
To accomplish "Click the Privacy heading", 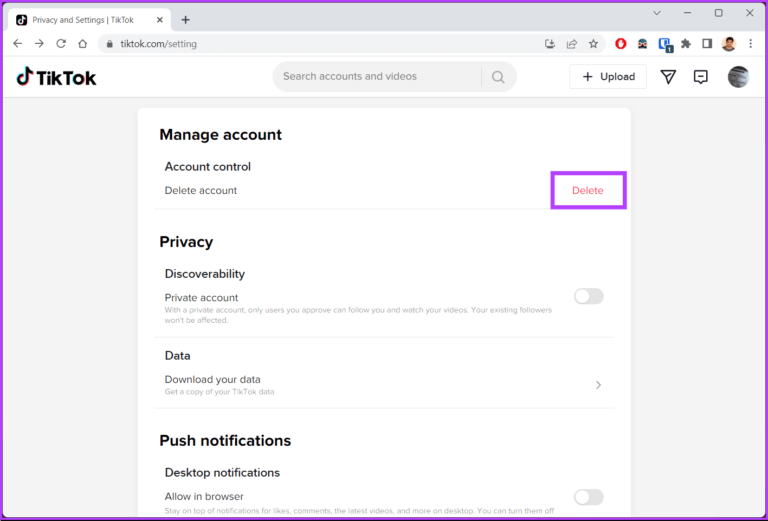I will click(x=186, y=242).
